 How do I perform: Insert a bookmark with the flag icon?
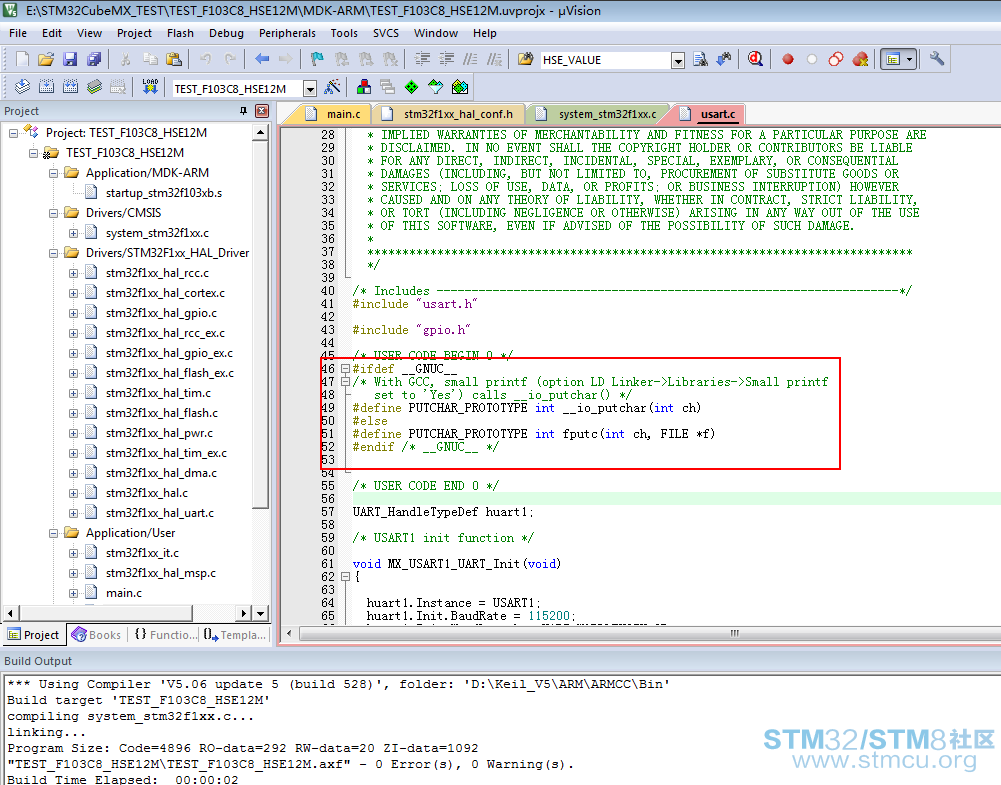click(x=317, y=59)
